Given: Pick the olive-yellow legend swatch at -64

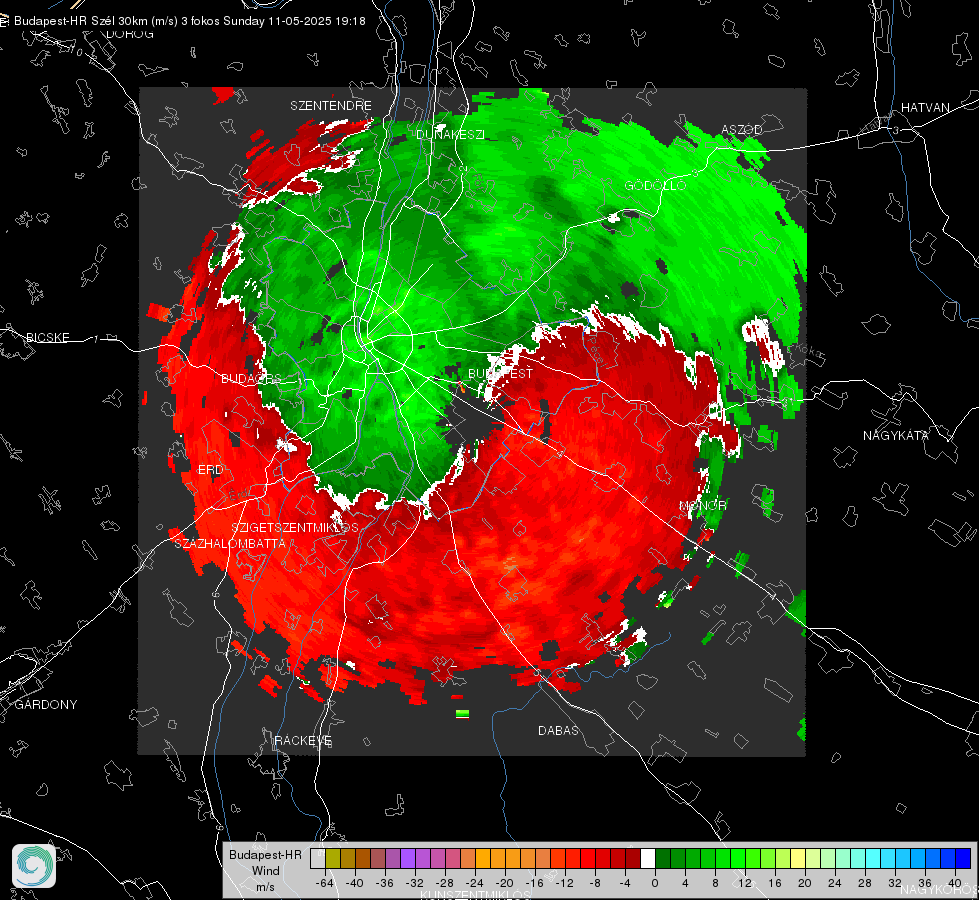Looking at the screenshot, I should (332, 858).
